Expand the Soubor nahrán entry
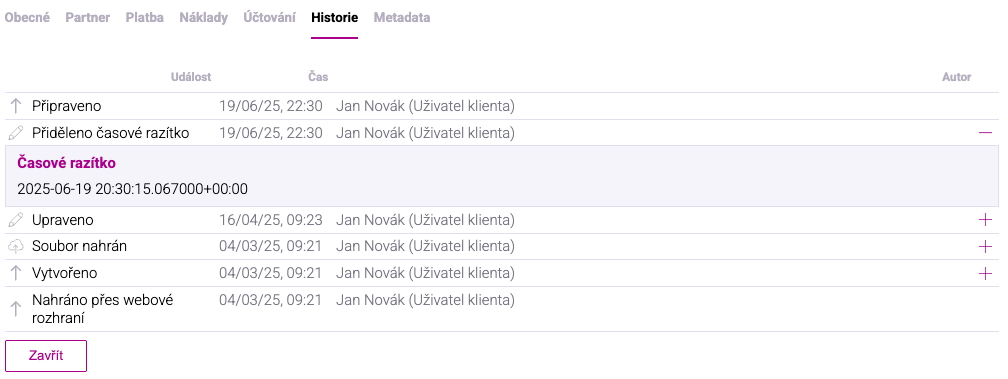This screenshot has width=1008, height=379. click(985, 247)
